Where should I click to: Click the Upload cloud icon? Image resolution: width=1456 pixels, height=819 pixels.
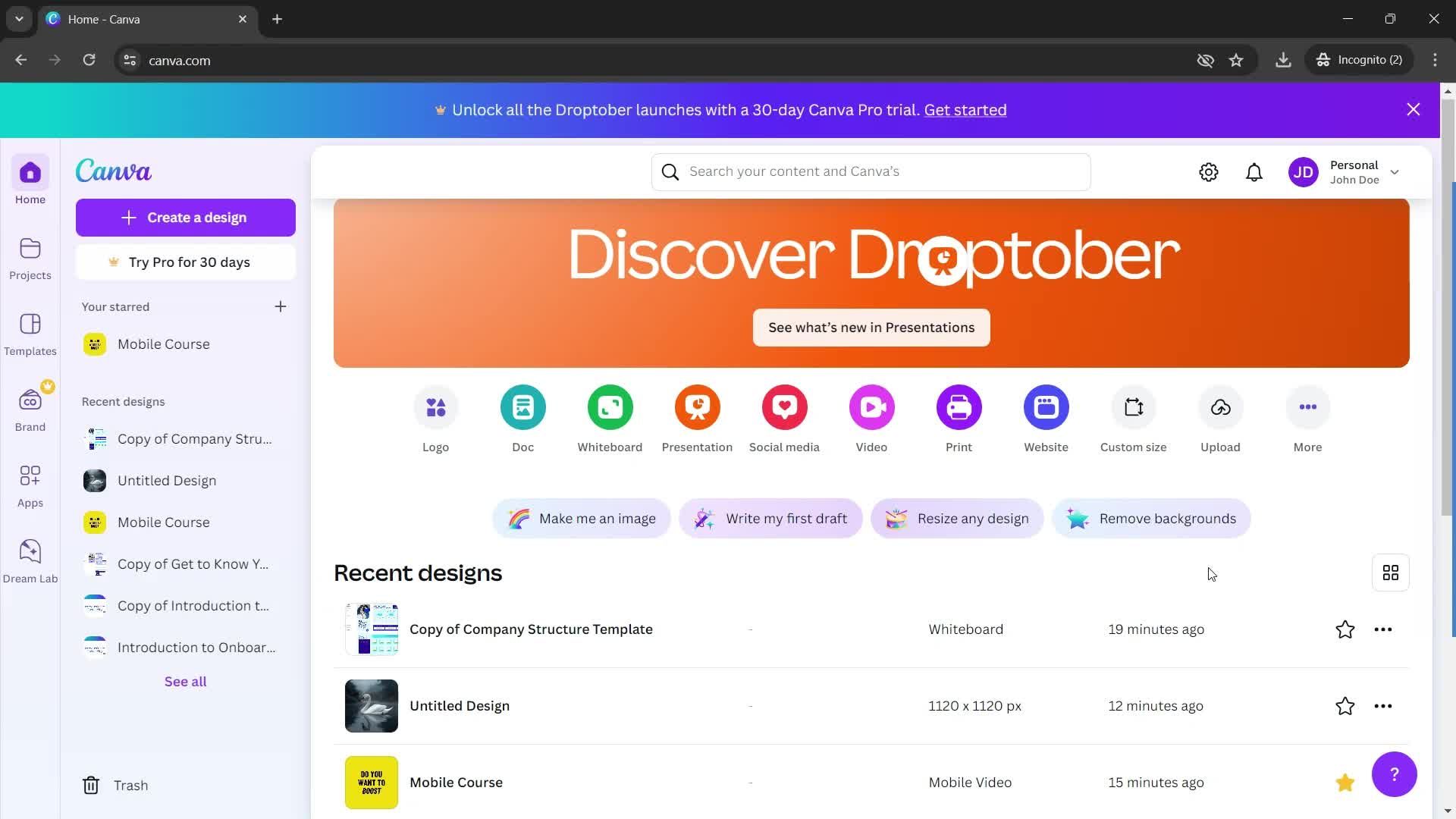(1221, 408)
